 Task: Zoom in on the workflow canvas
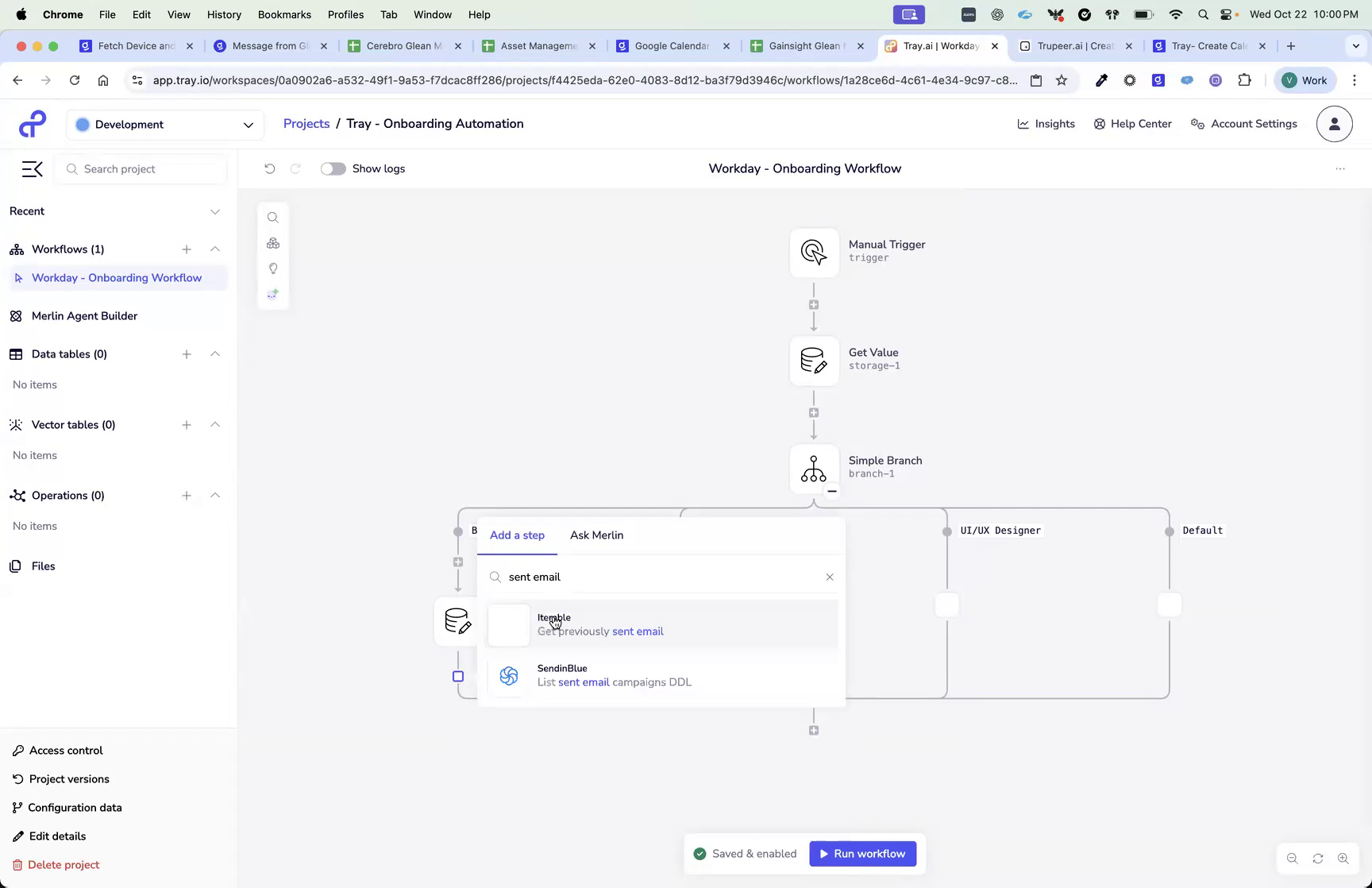pos(1343,858)
